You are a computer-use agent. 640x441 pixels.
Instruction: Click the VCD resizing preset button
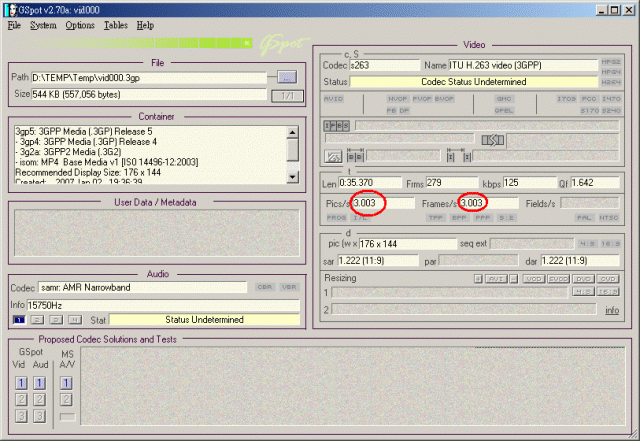[534, 279]
